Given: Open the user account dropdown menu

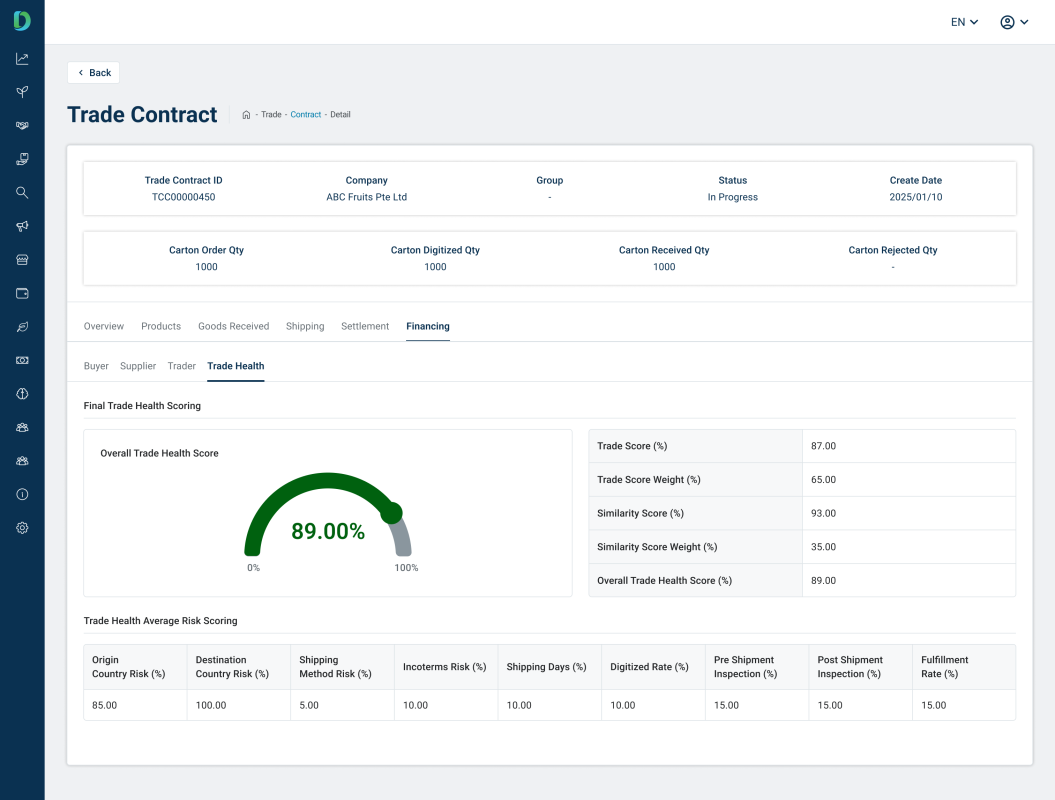Looking at the screenshot, I should (x=1014, y=22).
